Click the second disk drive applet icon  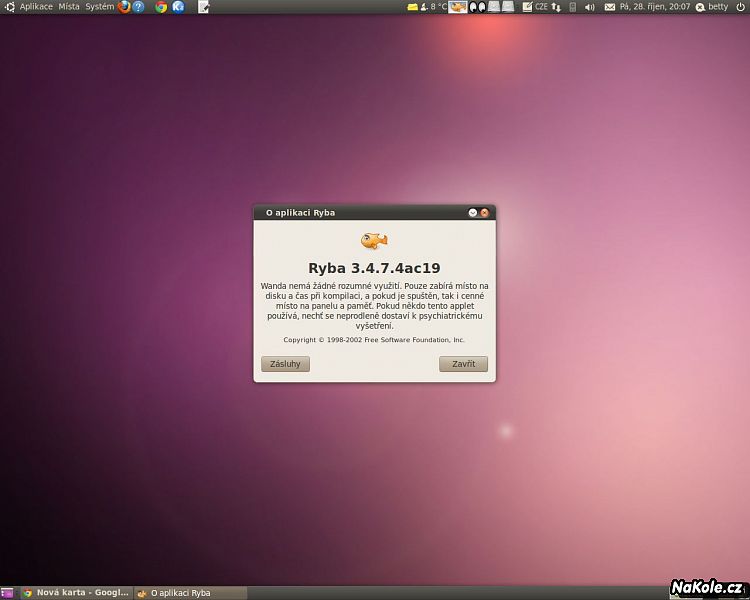tap(507, 7)
